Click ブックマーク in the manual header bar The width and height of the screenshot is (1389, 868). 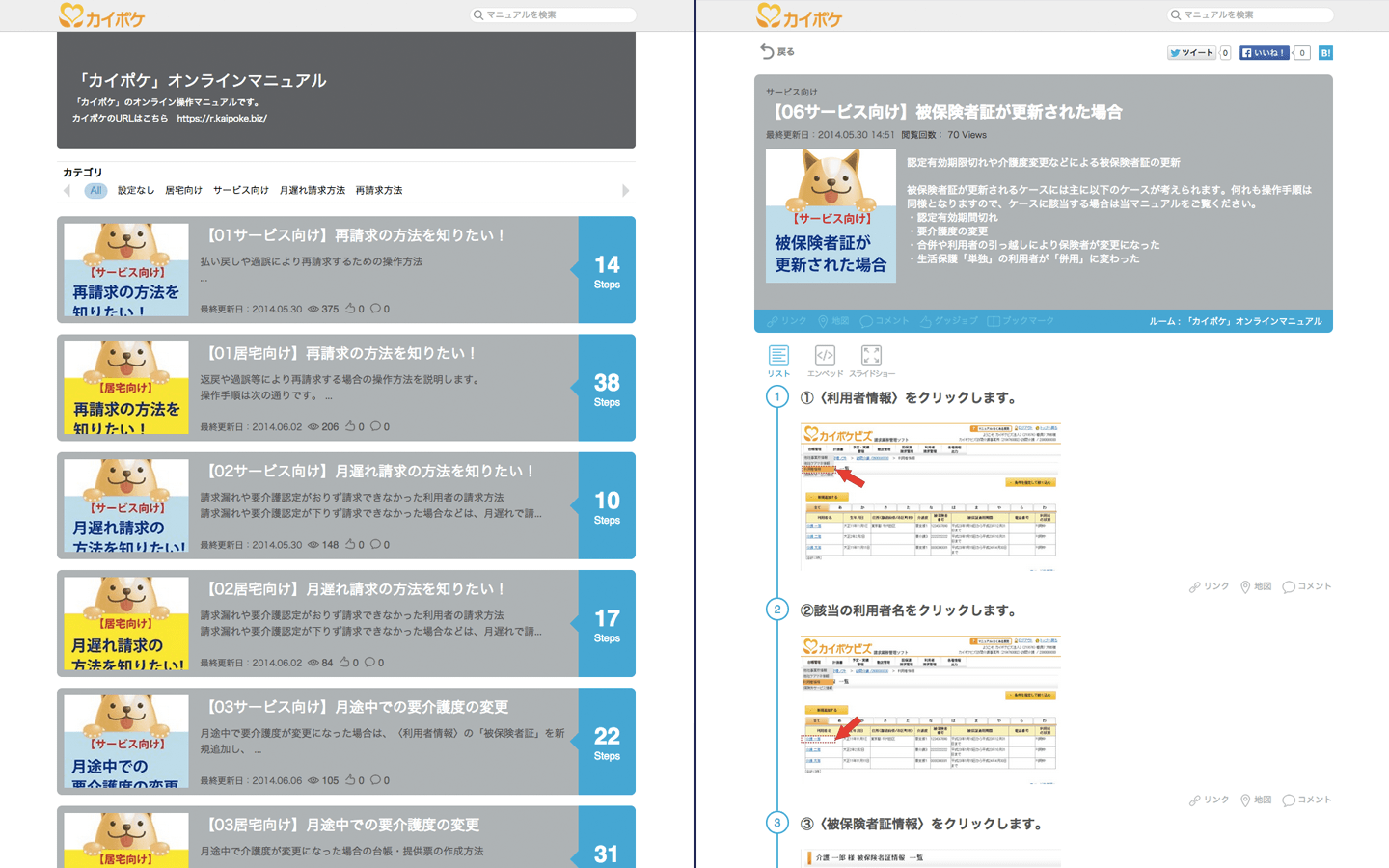[1021, 321]
